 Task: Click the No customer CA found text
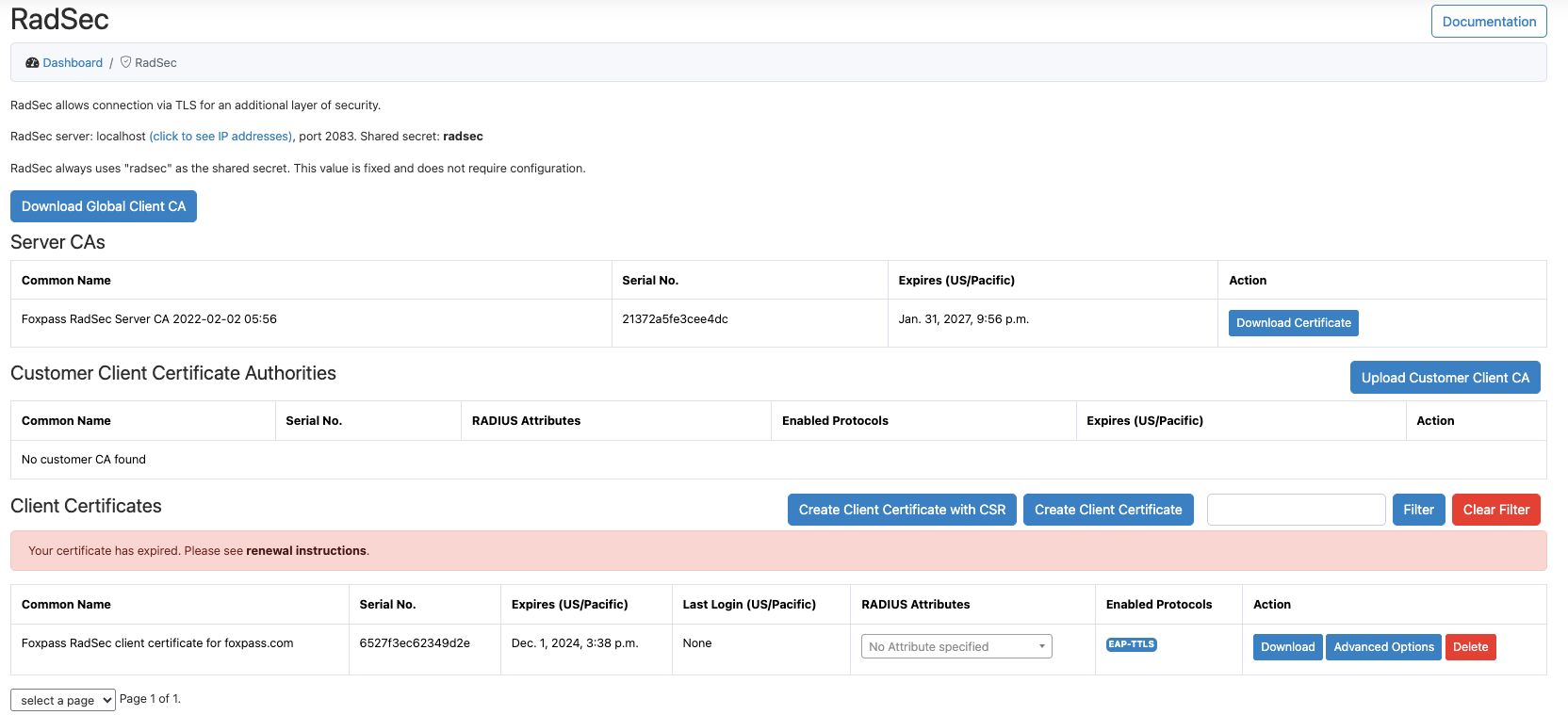[84, 460]
